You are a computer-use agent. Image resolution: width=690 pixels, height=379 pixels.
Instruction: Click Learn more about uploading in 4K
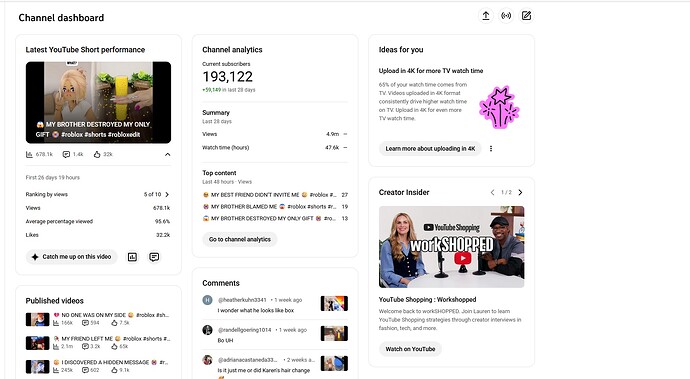430,149
